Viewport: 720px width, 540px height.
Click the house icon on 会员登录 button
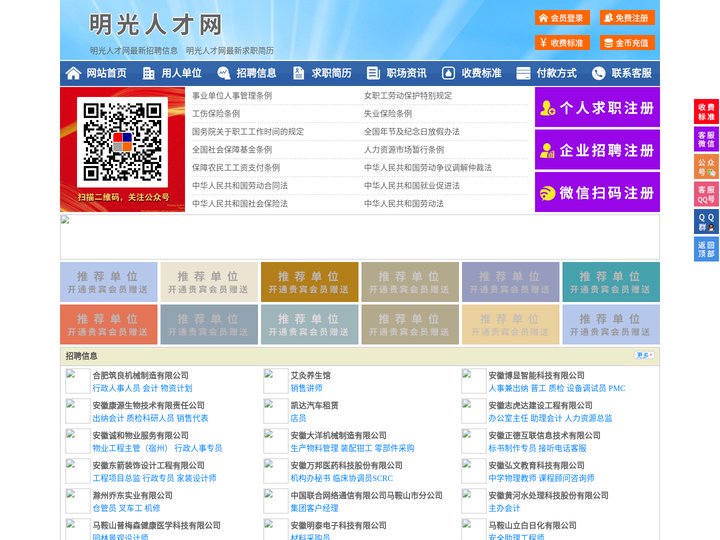(x=543, y=18)
